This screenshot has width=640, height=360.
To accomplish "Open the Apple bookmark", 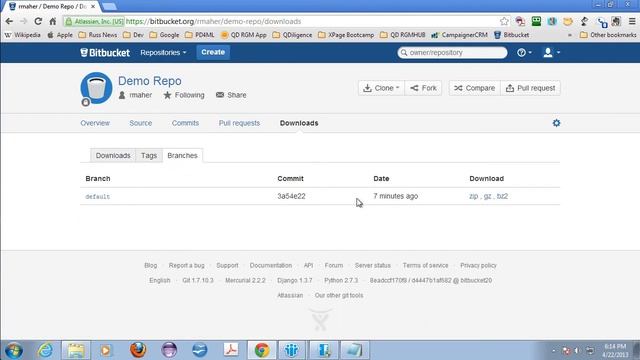I will [x=60, y=35].
